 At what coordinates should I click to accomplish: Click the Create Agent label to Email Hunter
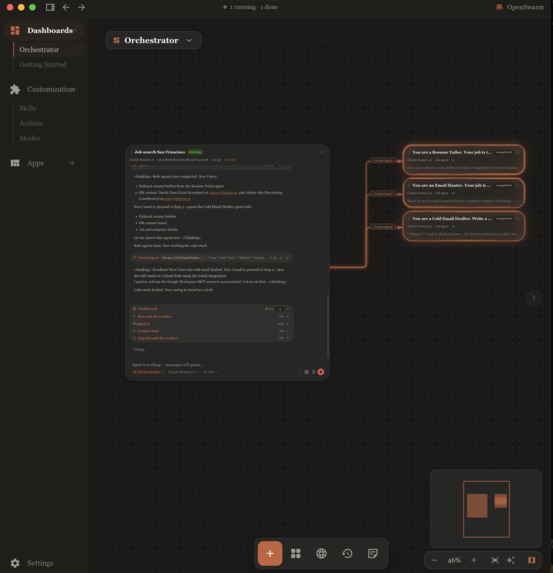383,194
